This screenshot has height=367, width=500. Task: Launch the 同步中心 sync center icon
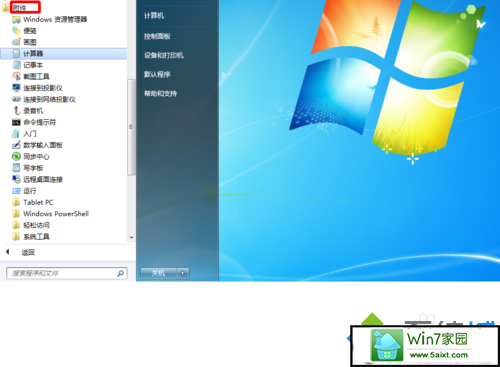click(16, 156)
